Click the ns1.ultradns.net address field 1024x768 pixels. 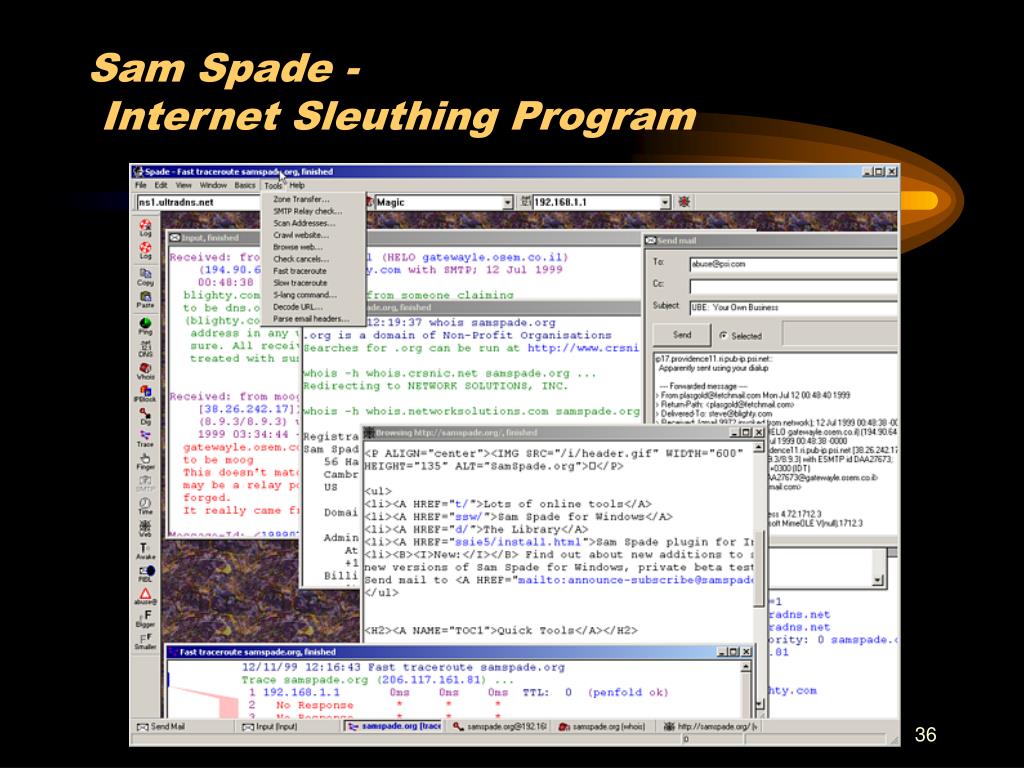[x=199, y=202]
